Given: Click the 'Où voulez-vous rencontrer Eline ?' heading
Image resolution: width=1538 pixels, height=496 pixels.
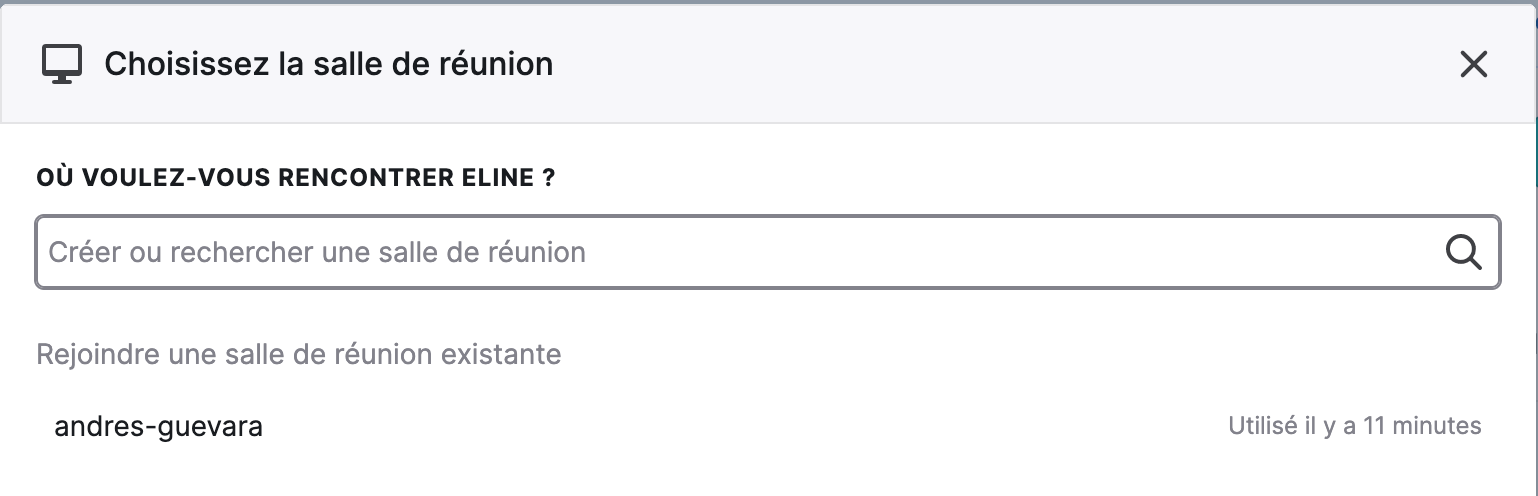Looking at the screenshot, I should tap(296, 179).
